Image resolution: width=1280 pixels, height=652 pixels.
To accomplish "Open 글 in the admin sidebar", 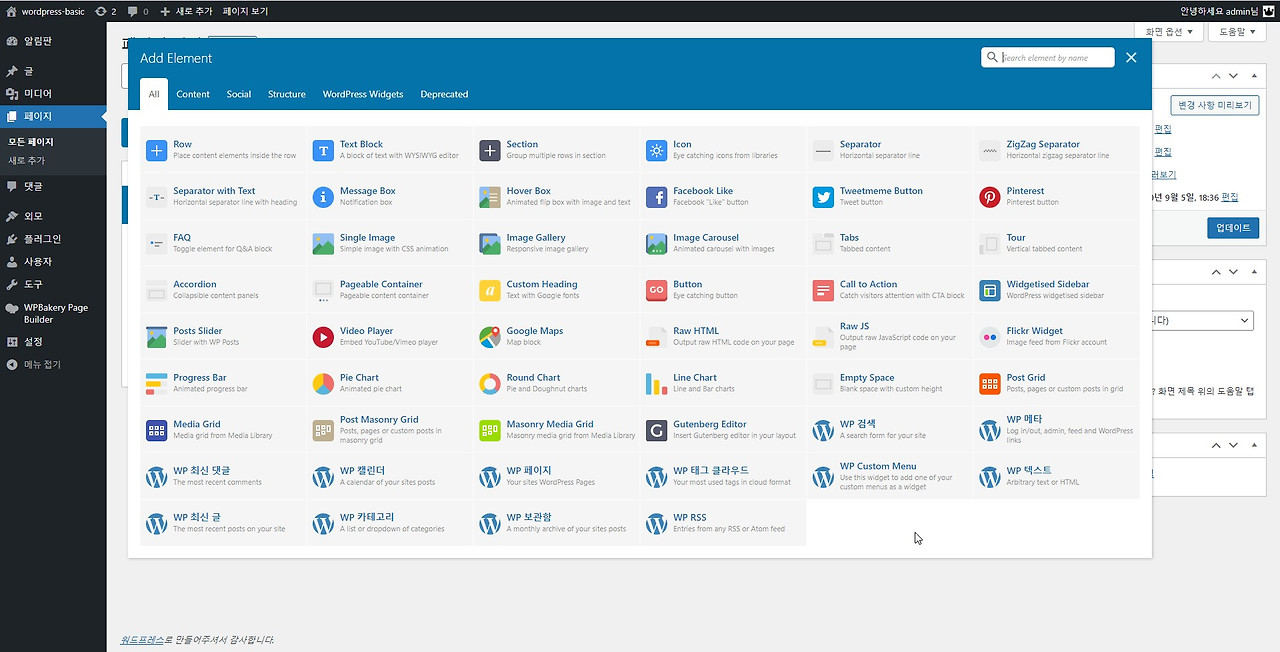I will [x=53, y=71].
